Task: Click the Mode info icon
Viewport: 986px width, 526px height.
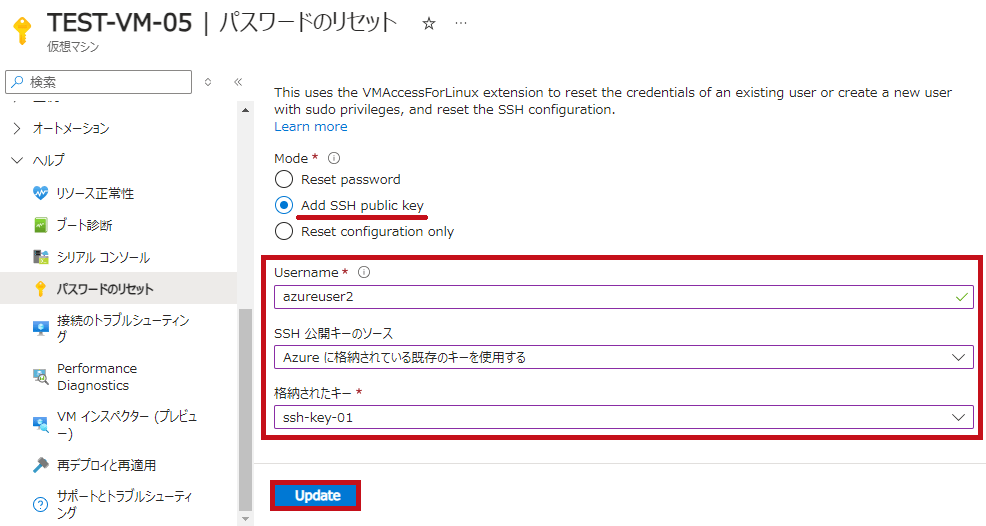Action: 334,158
